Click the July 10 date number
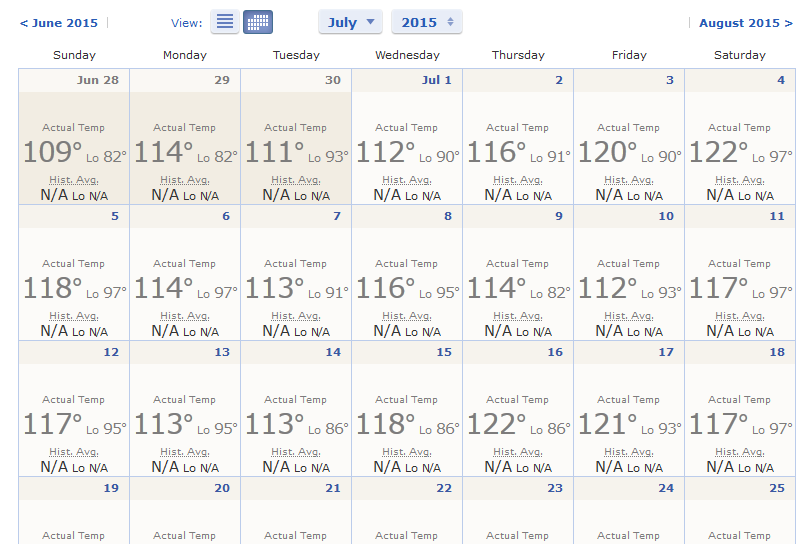 (666, 216)
